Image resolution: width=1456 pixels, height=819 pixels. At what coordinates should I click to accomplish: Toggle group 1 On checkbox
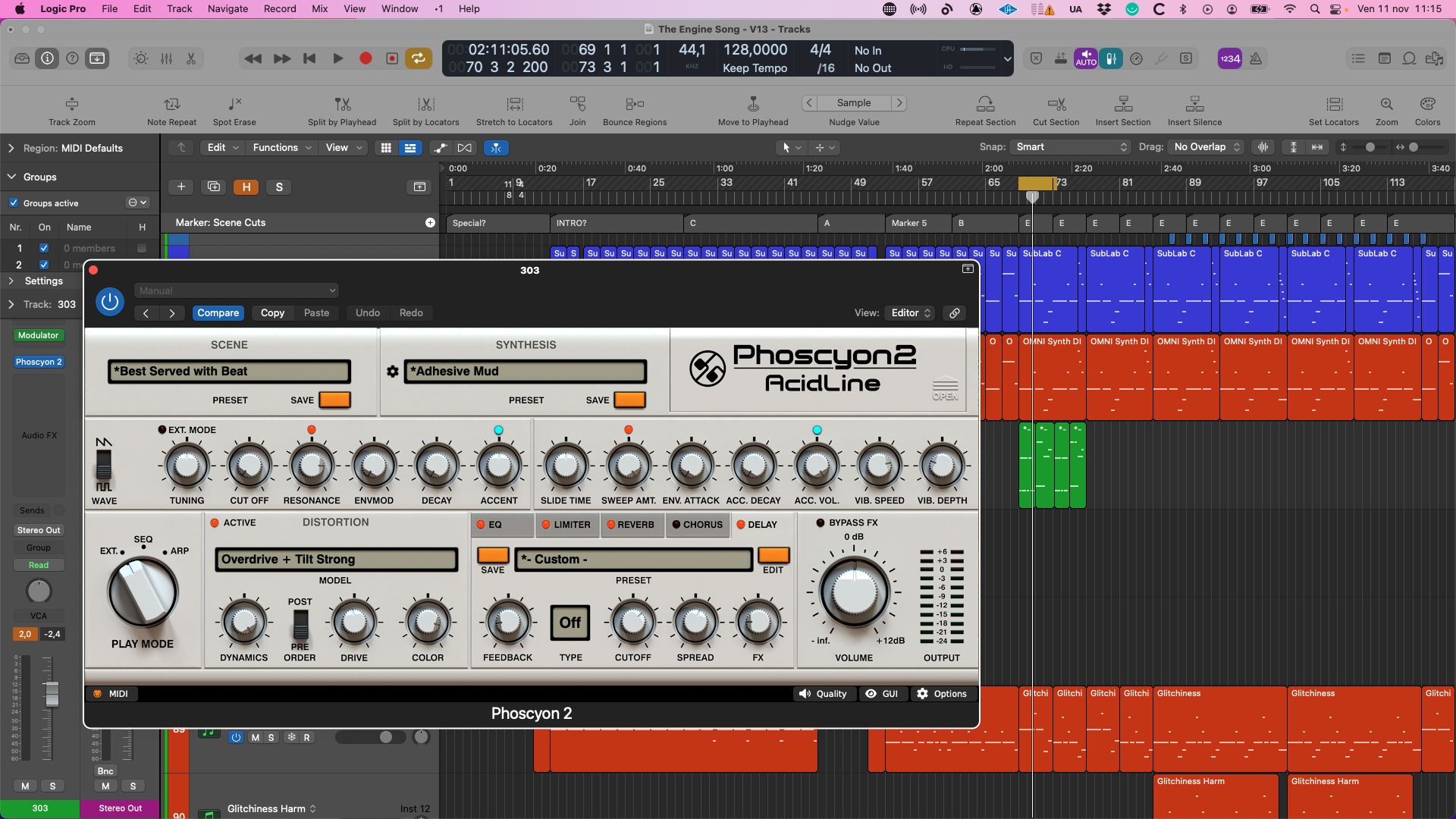click(x=44, y=248)
